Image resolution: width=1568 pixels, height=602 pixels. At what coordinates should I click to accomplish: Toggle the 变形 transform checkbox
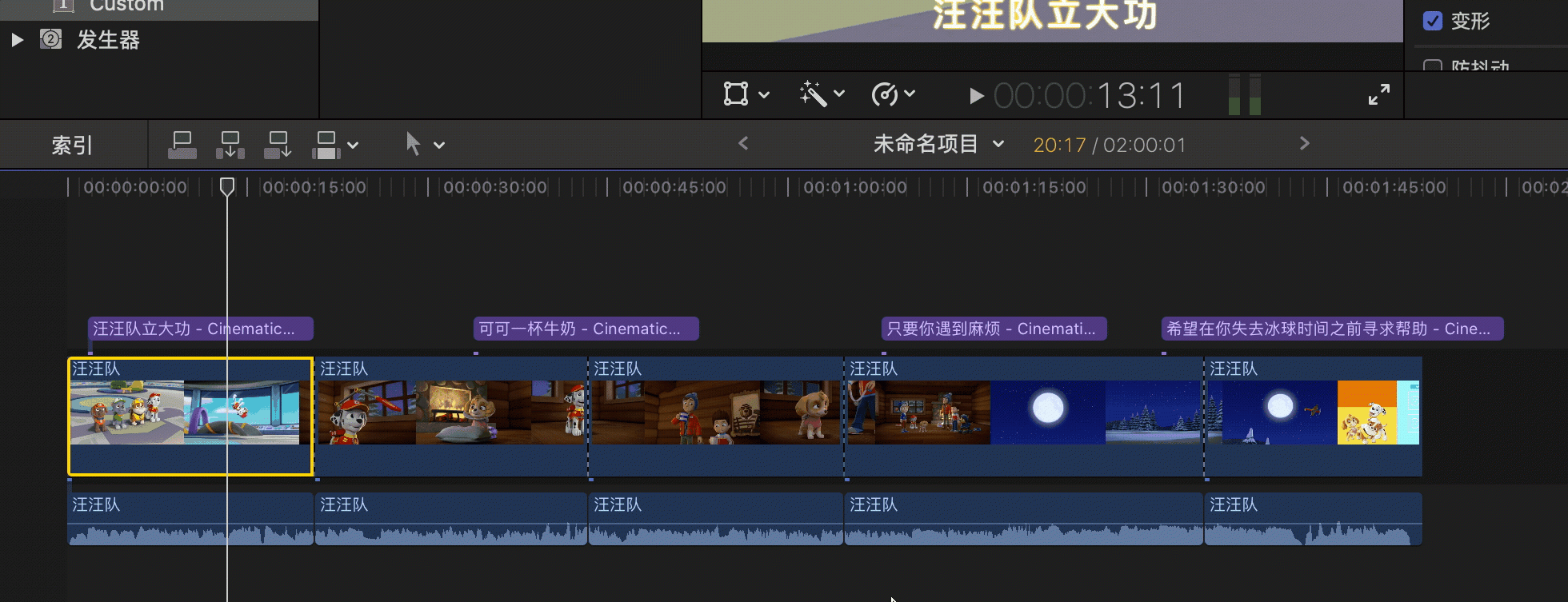[x=1433, y=21]
